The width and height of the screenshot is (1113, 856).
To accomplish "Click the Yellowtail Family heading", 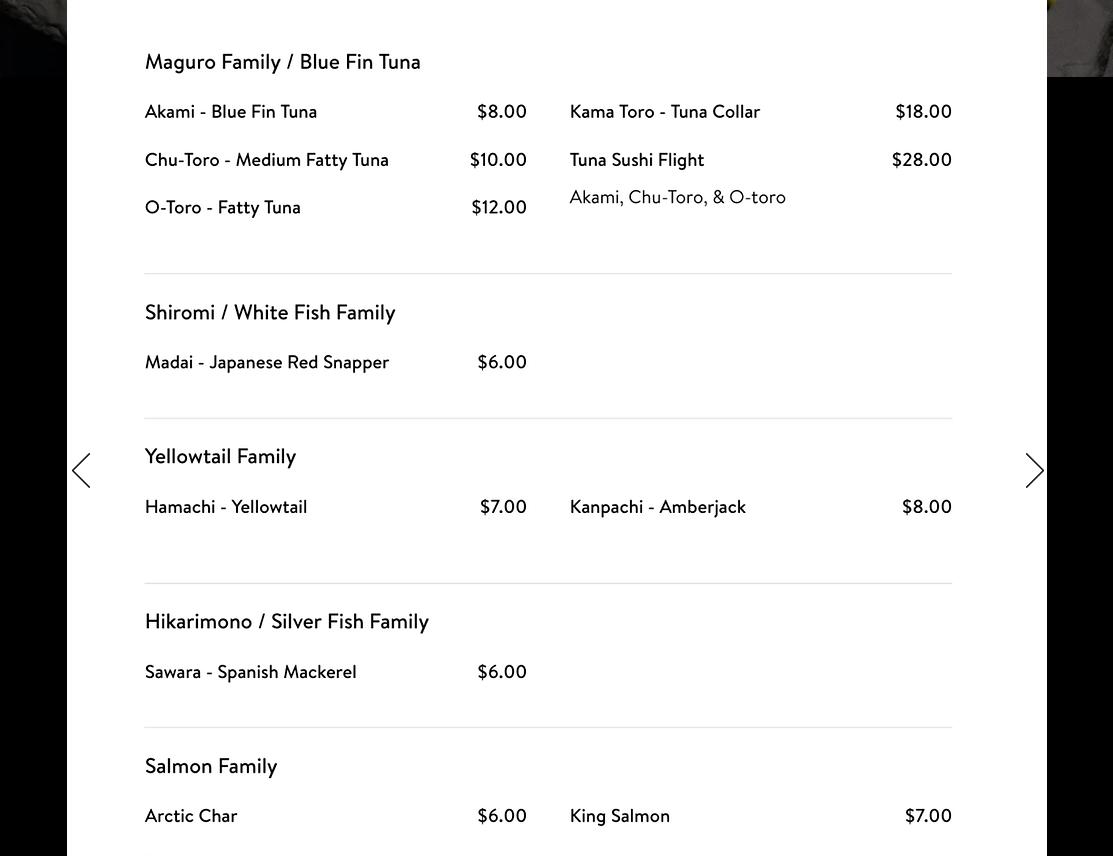I will click(221, 457).
